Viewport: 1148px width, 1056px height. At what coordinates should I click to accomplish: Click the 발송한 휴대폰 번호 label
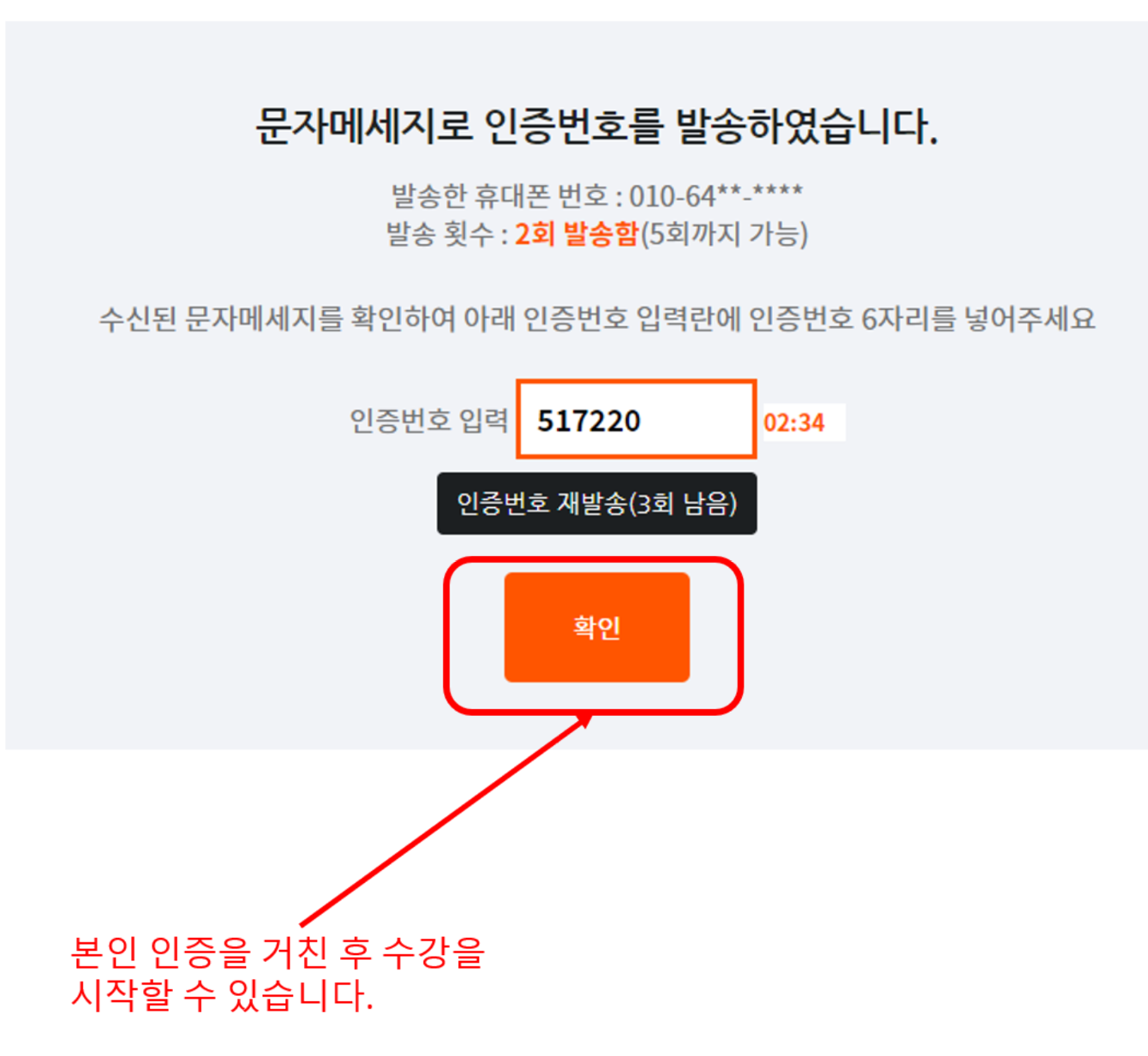[x=499, y=196]
